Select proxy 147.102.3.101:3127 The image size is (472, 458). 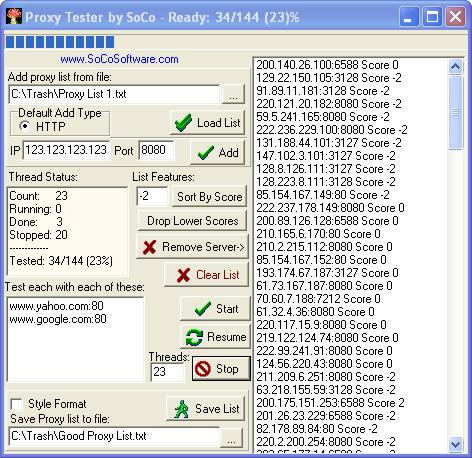[326, 156]
